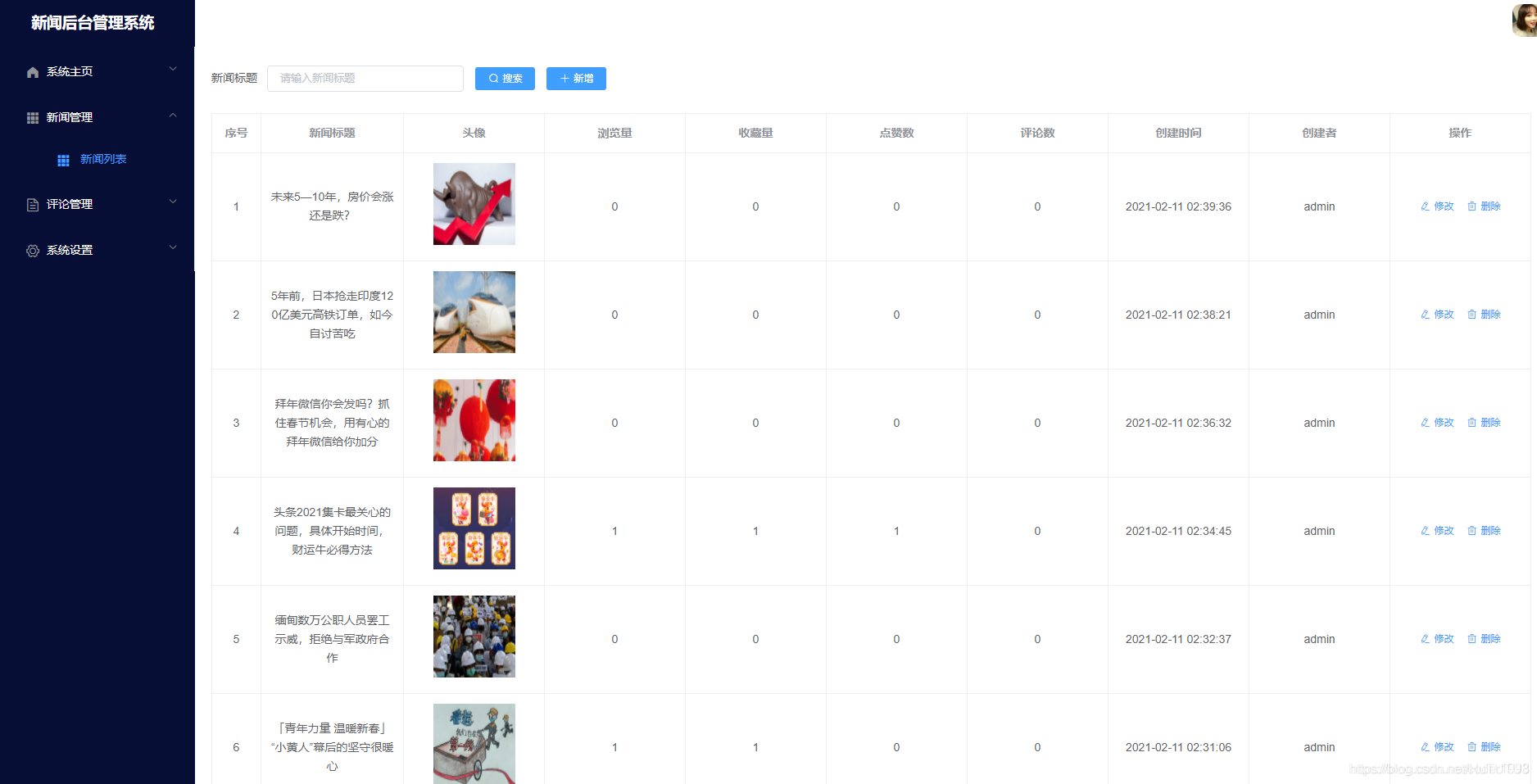Viewport: 1537px width, 784px height.
Task: Click the 收藏量 column header
Action: click(x=755, y=134)
